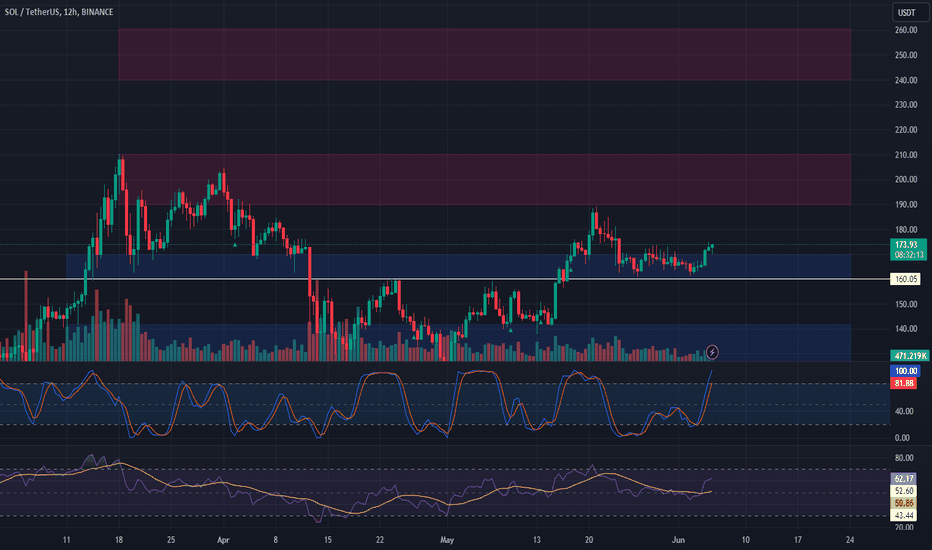
Task: Open the USDT currency selector
Action: (910, 12)
